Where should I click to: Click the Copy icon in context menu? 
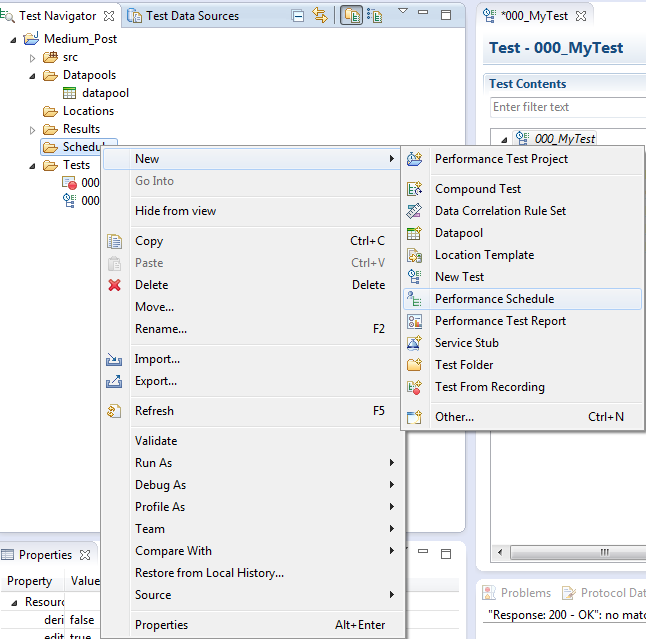(x=114, y=241)
